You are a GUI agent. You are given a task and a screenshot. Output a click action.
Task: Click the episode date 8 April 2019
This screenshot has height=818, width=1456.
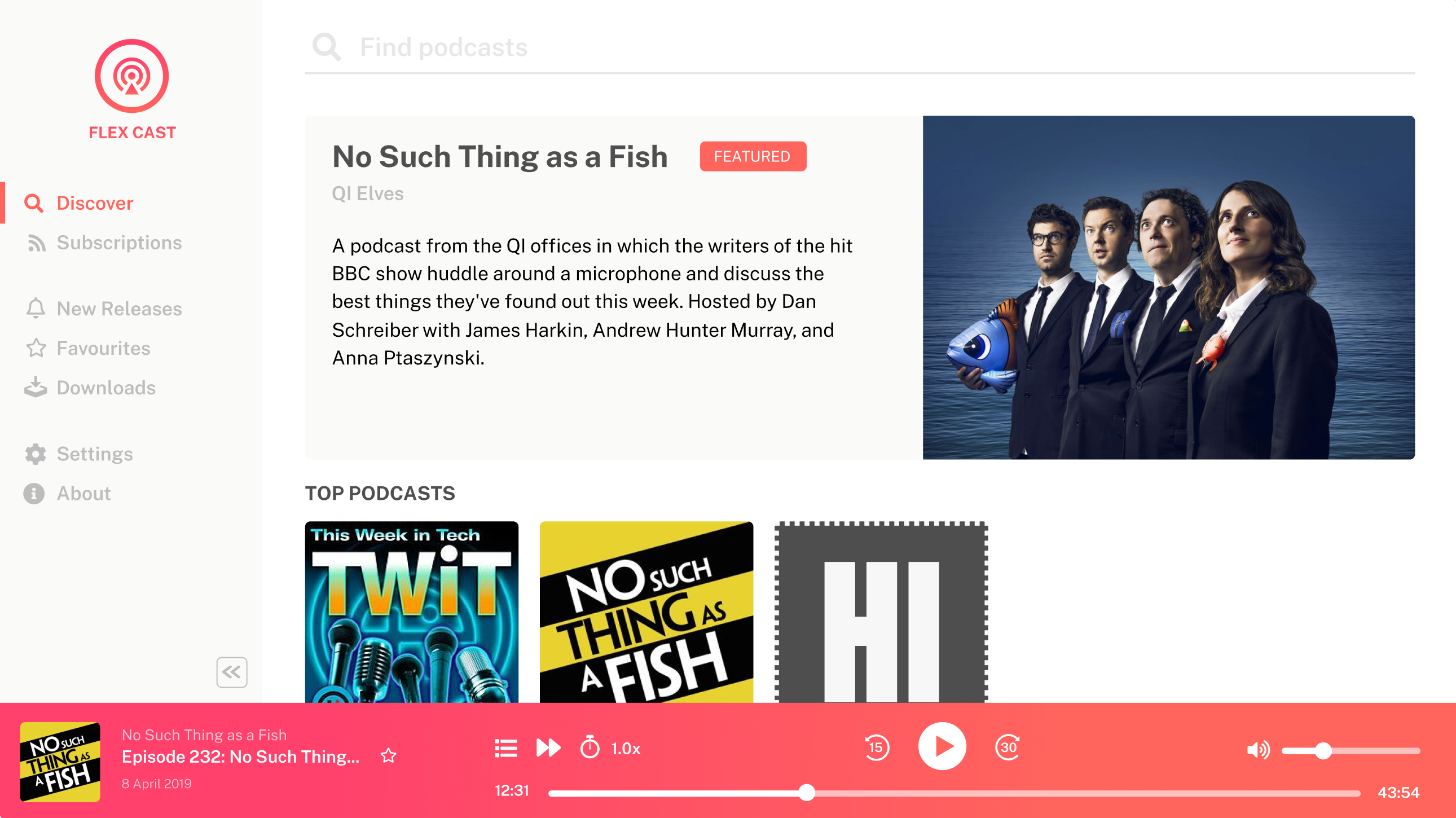click(x=157, y=784)
